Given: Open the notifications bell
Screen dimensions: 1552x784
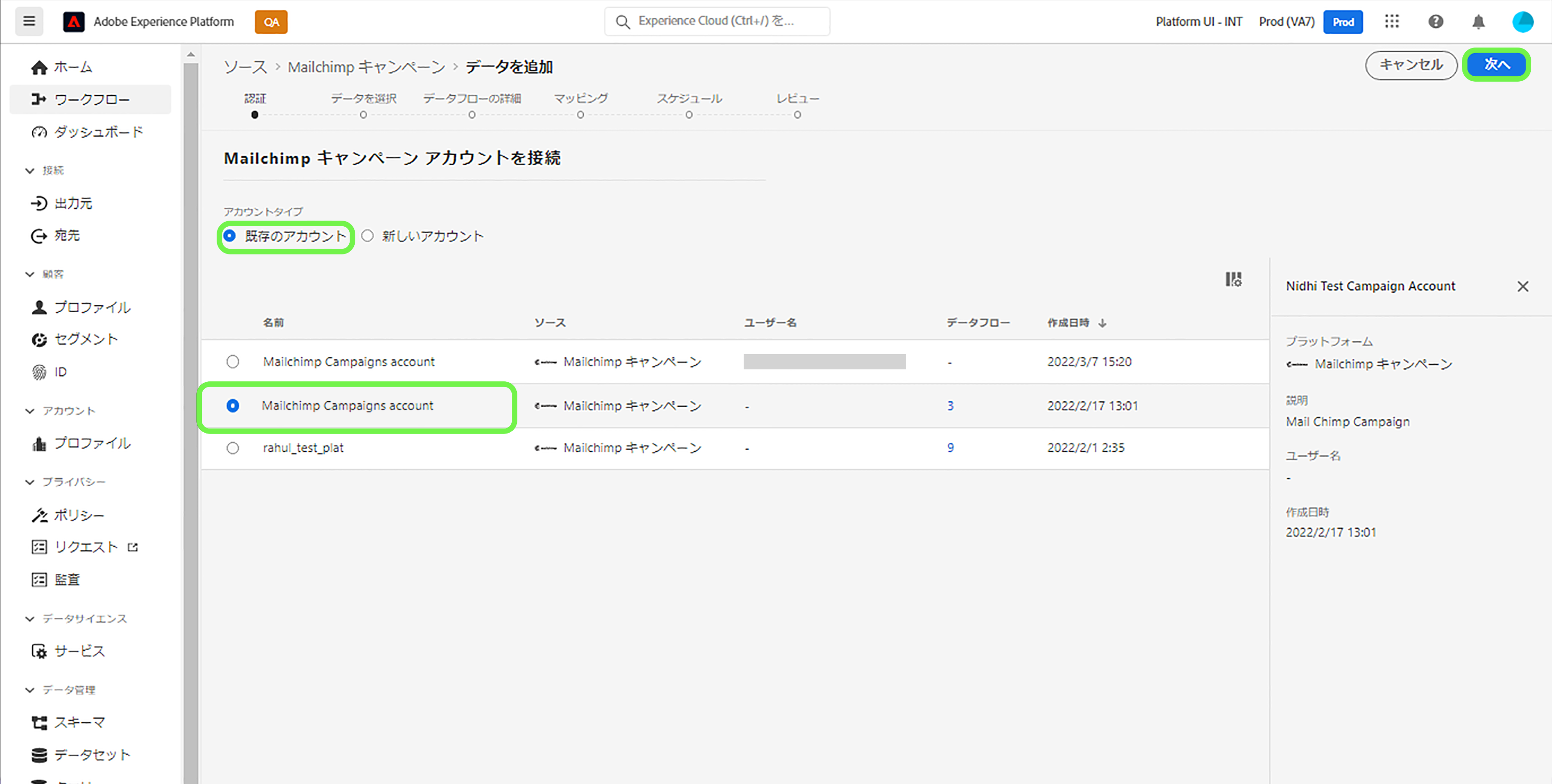Looking at the screenshot, I should pyautogui.click(x=1478, y=22).
